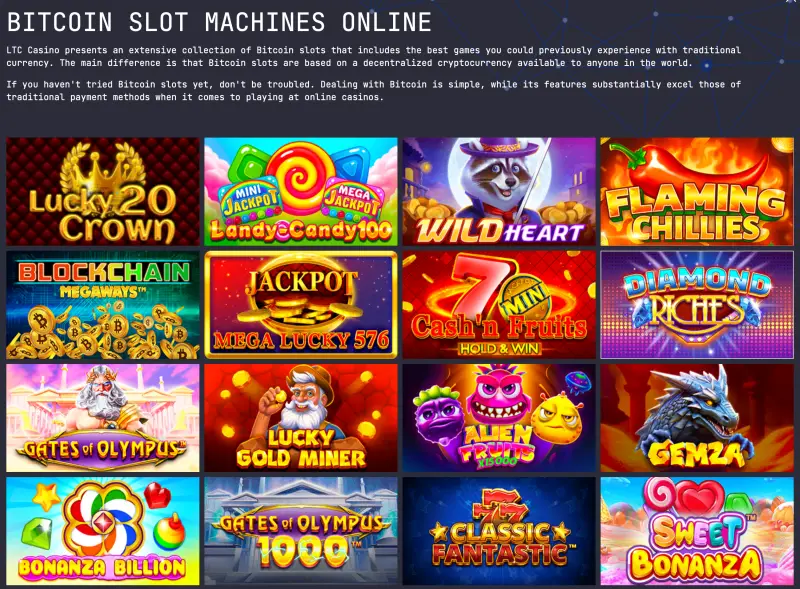
Task: Open the Diamond Riches game tile
Action: coord(697,305)
